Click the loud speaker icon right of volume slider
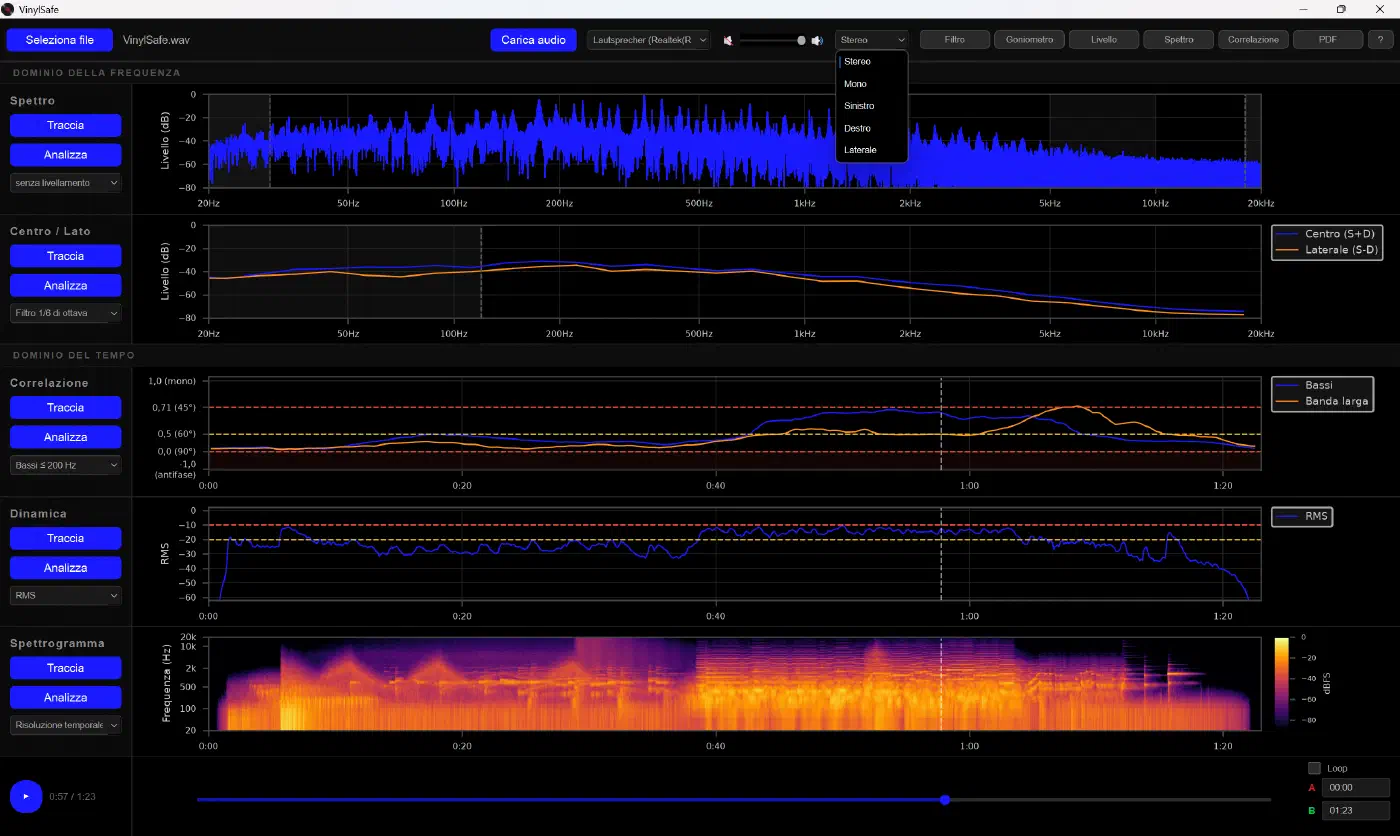 click(817, 40)
